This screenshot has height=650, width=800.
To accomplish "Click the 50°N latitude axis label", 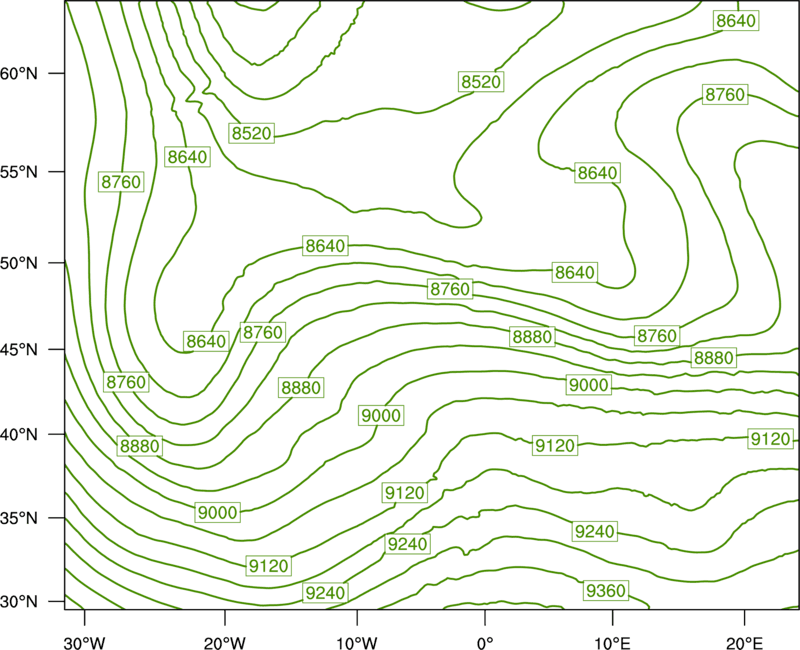I will (x=19, y=263).
